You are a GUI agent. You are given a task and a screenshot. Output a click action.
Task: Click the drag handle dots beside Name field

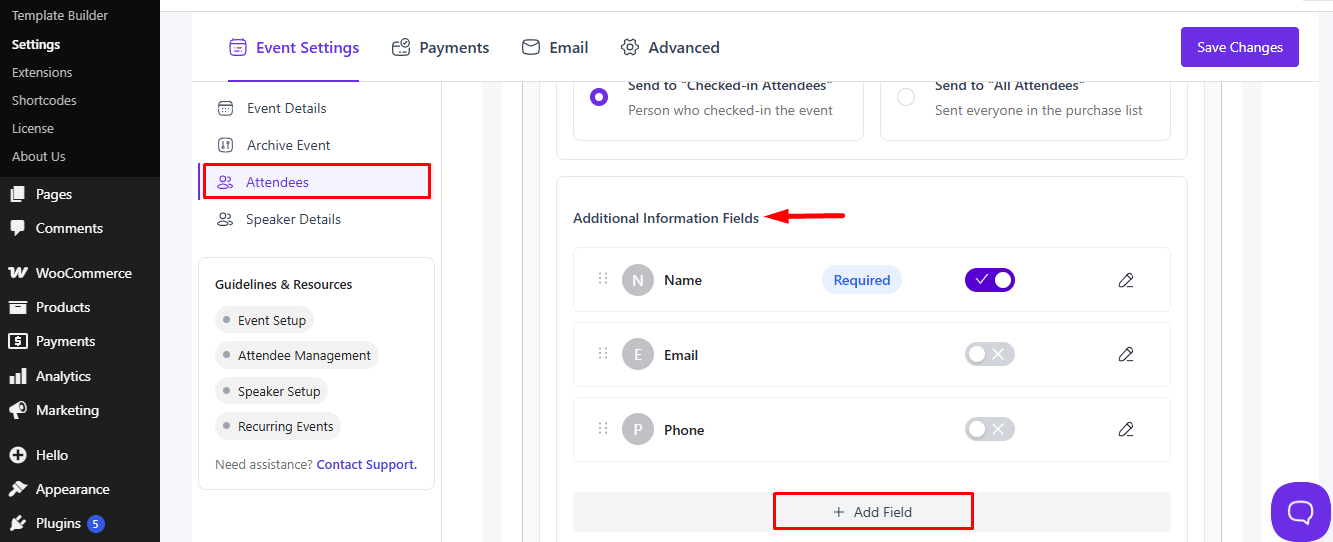pyautogui.click(x=603, y=279)
